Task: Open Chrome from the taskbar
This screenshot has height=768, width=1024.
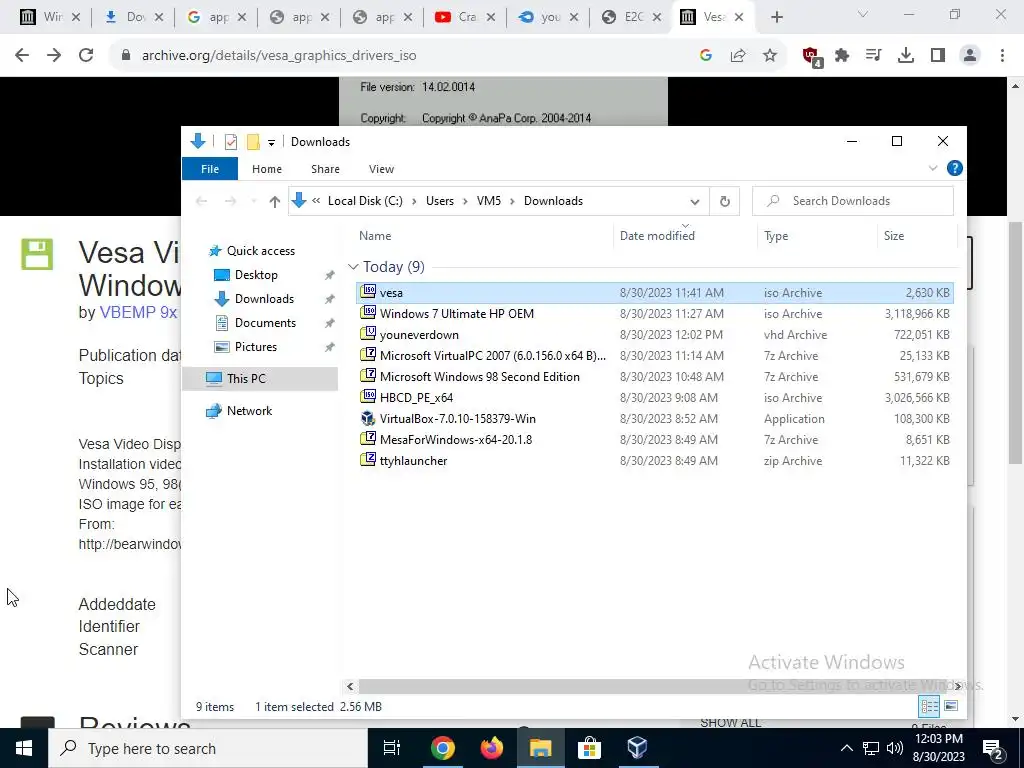Action: pyautogui.click(x=442, y=748)
